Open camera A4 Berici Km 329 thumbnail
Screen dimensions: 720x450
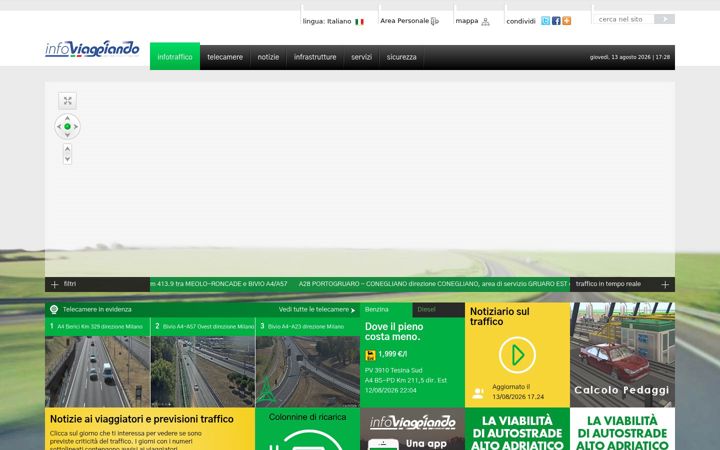(x=97, y=371)
